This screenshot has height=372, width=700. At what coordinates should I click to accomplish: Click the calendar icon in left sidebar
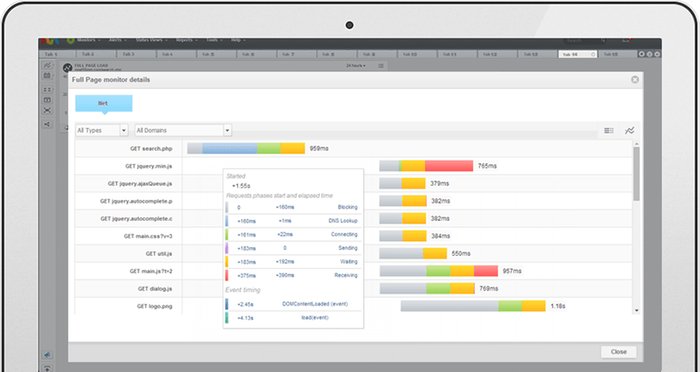click(47, 76)
